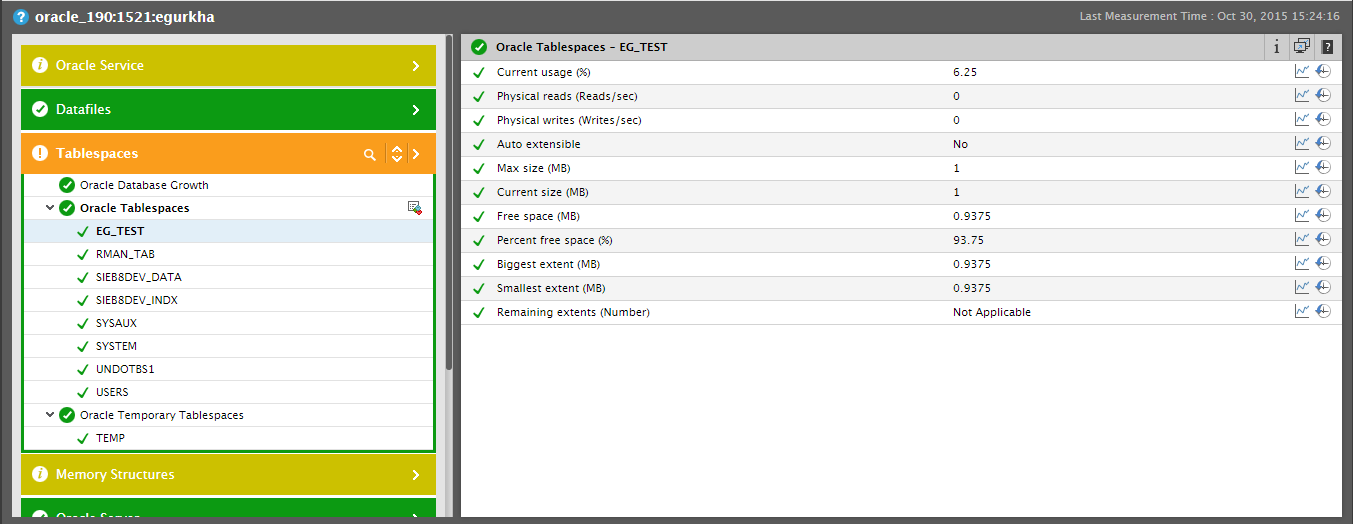Open history clock for Physical reads (Reads/sec)
The height and width of the screenshot is (524, 1353).
click(1323, 95)
